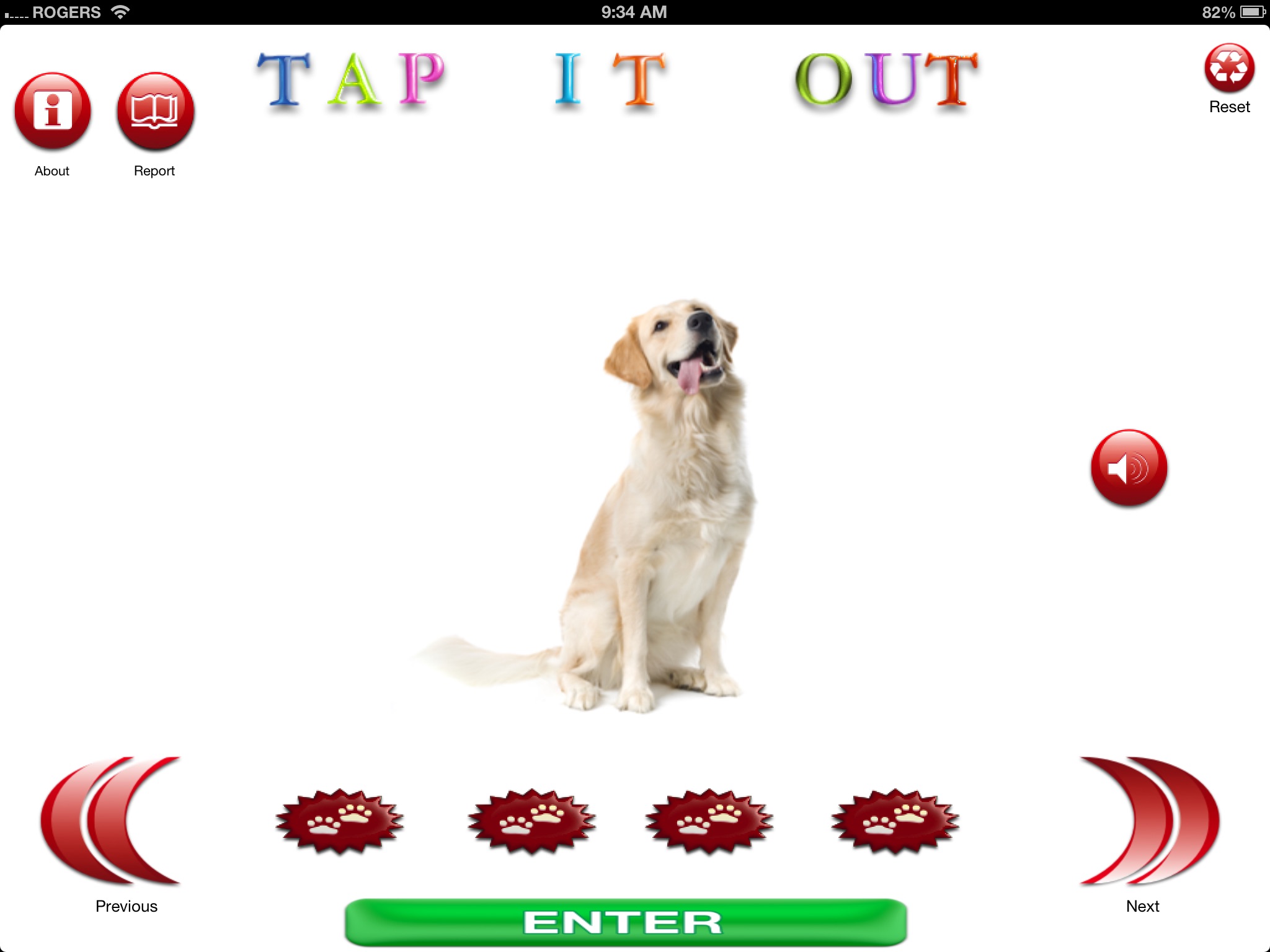Expand report options via book icon

click(155, 110)
